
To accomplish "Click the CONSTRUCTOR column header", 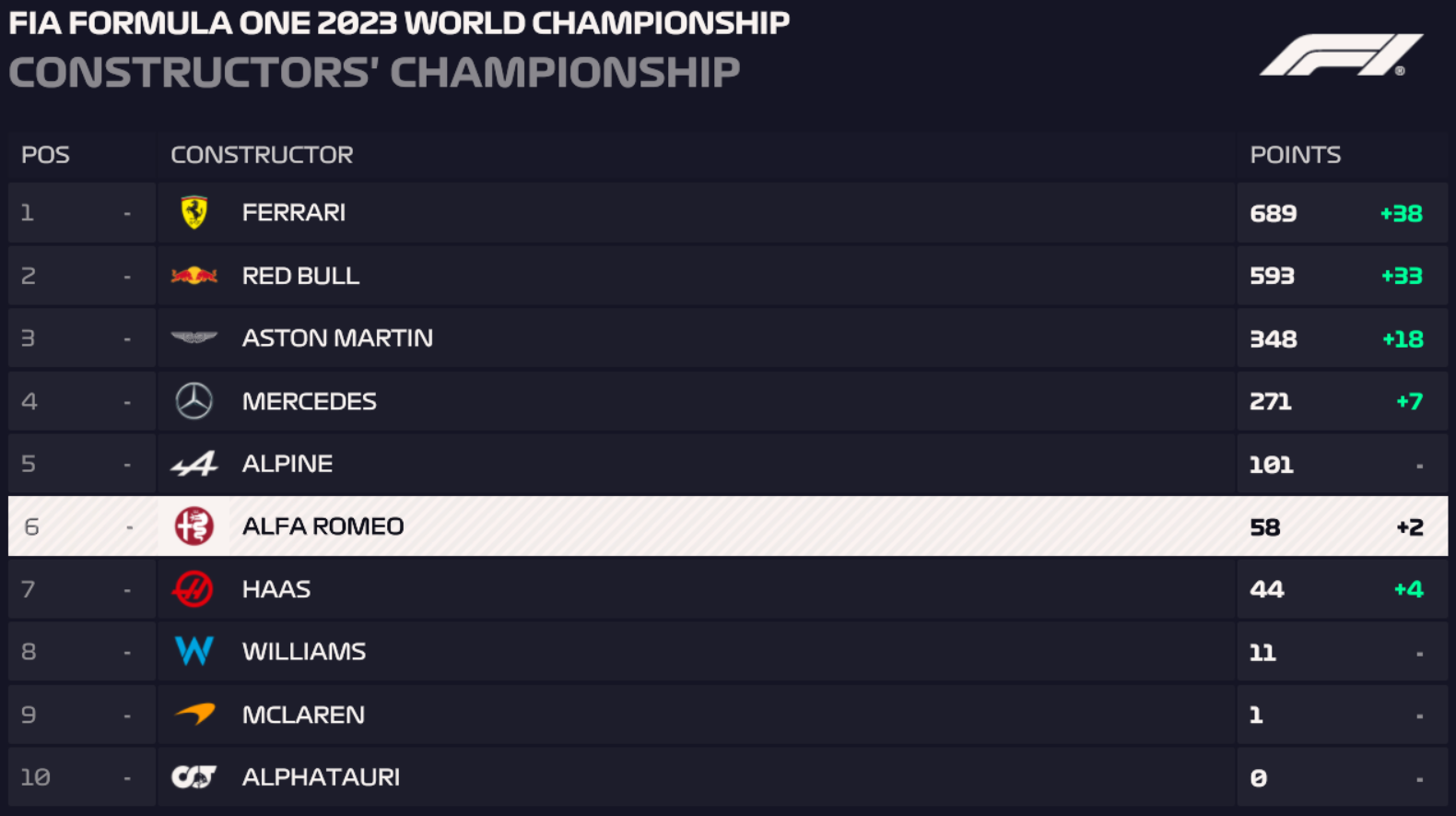I will coord(262,155).
